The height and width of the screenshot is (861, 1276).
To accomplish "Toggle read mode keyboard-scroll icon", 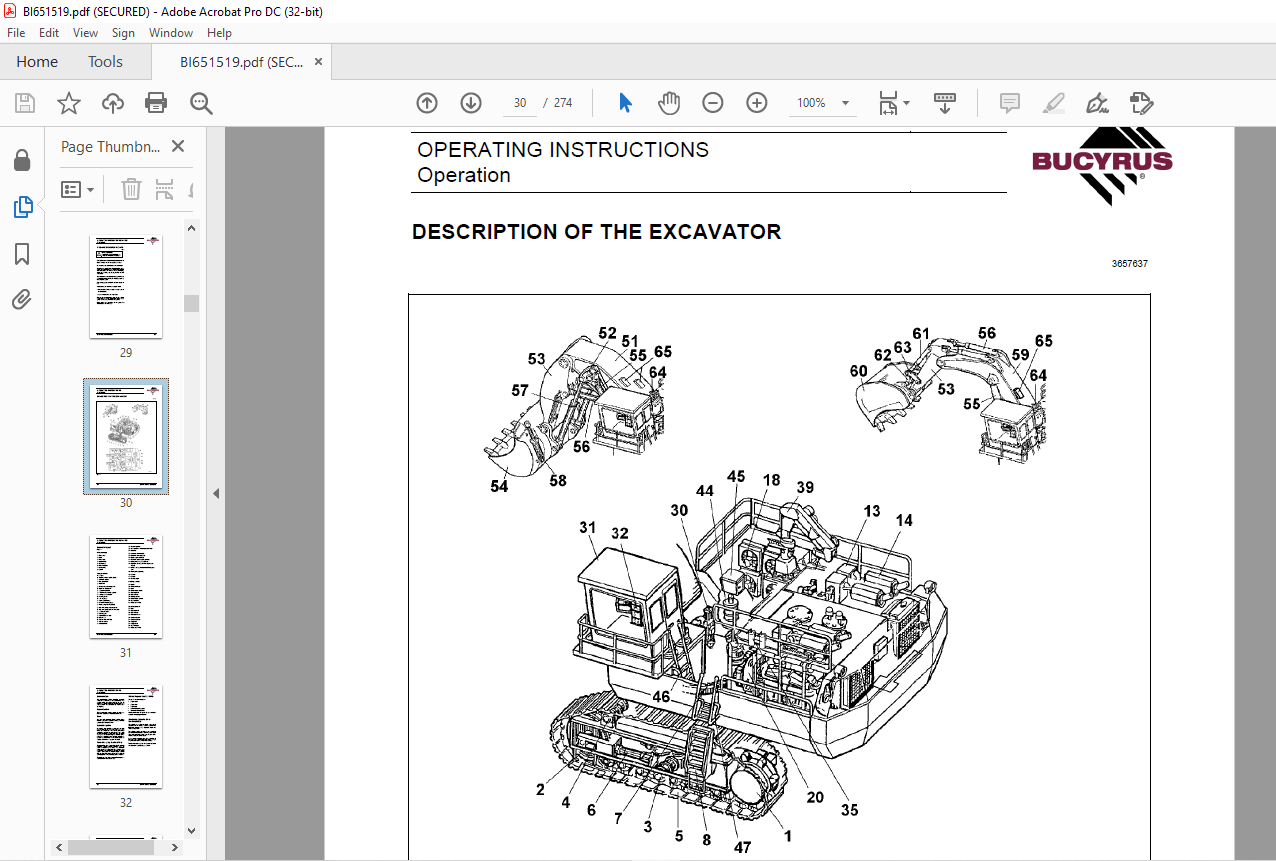I will pos(945,103).
